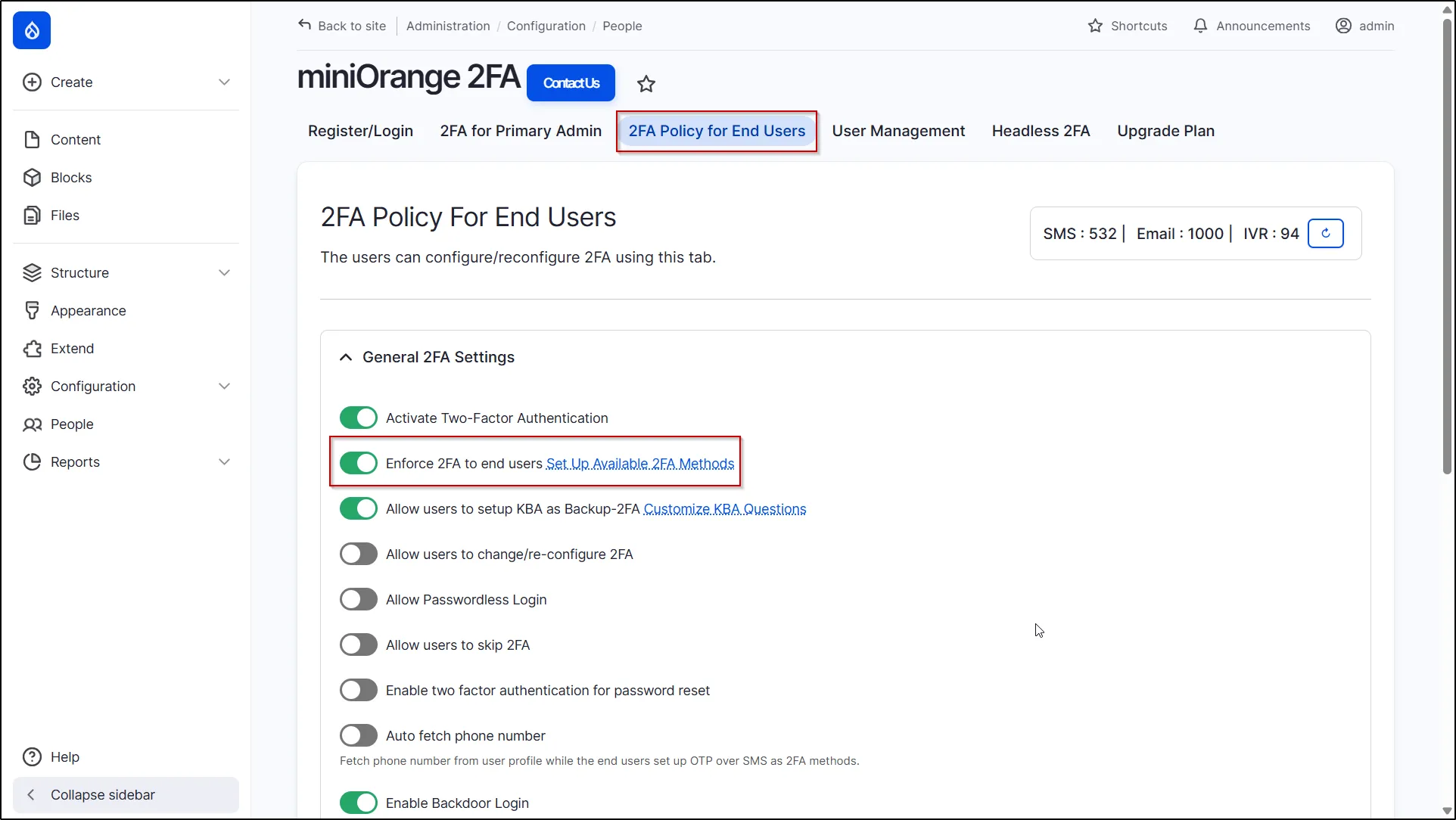
Task: Click the Help label in the sidebar
Action: pyautogui.click(x=65, y=757)
